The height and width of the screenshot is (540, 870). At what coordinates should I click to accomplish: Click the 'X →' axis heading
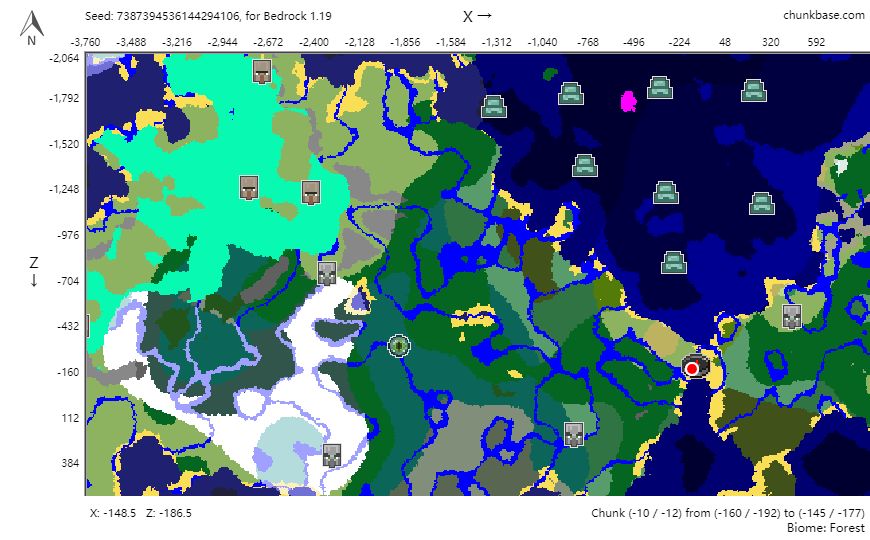(477, 16)
